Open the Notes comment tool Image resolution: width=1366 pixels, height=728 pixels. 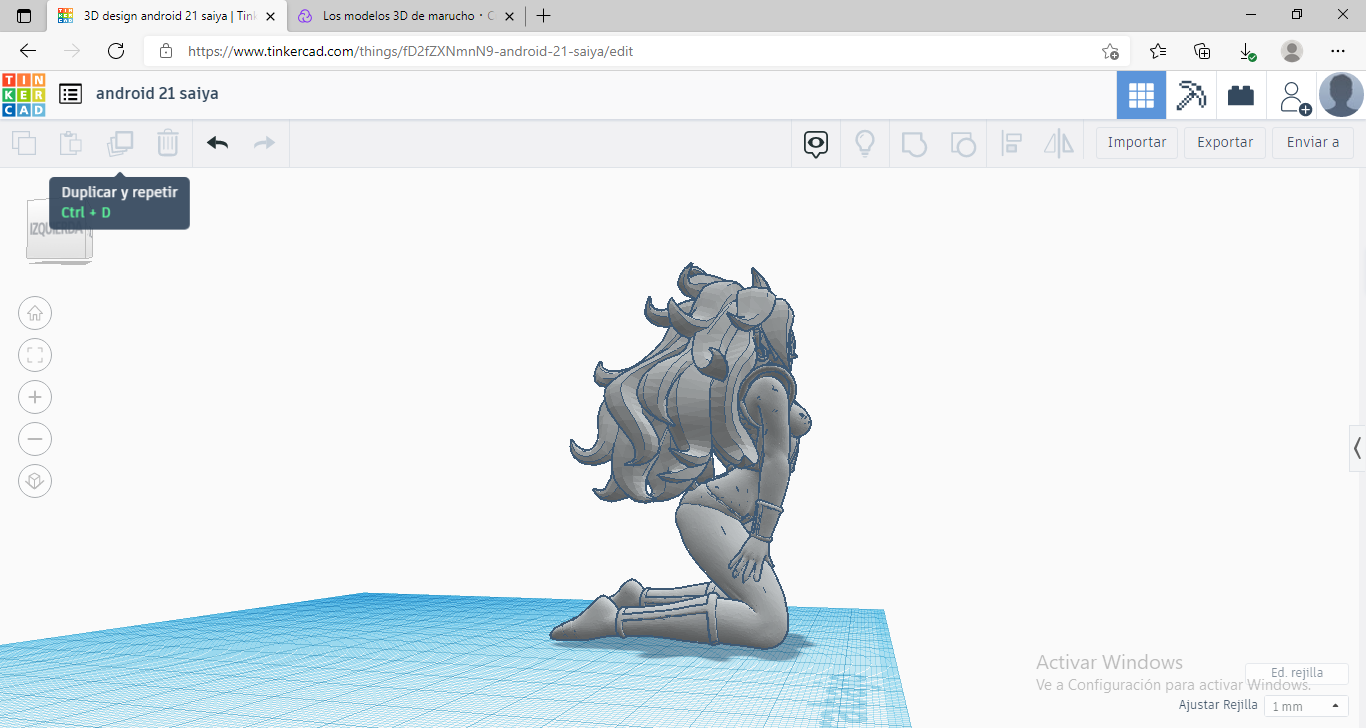(815, 143)
